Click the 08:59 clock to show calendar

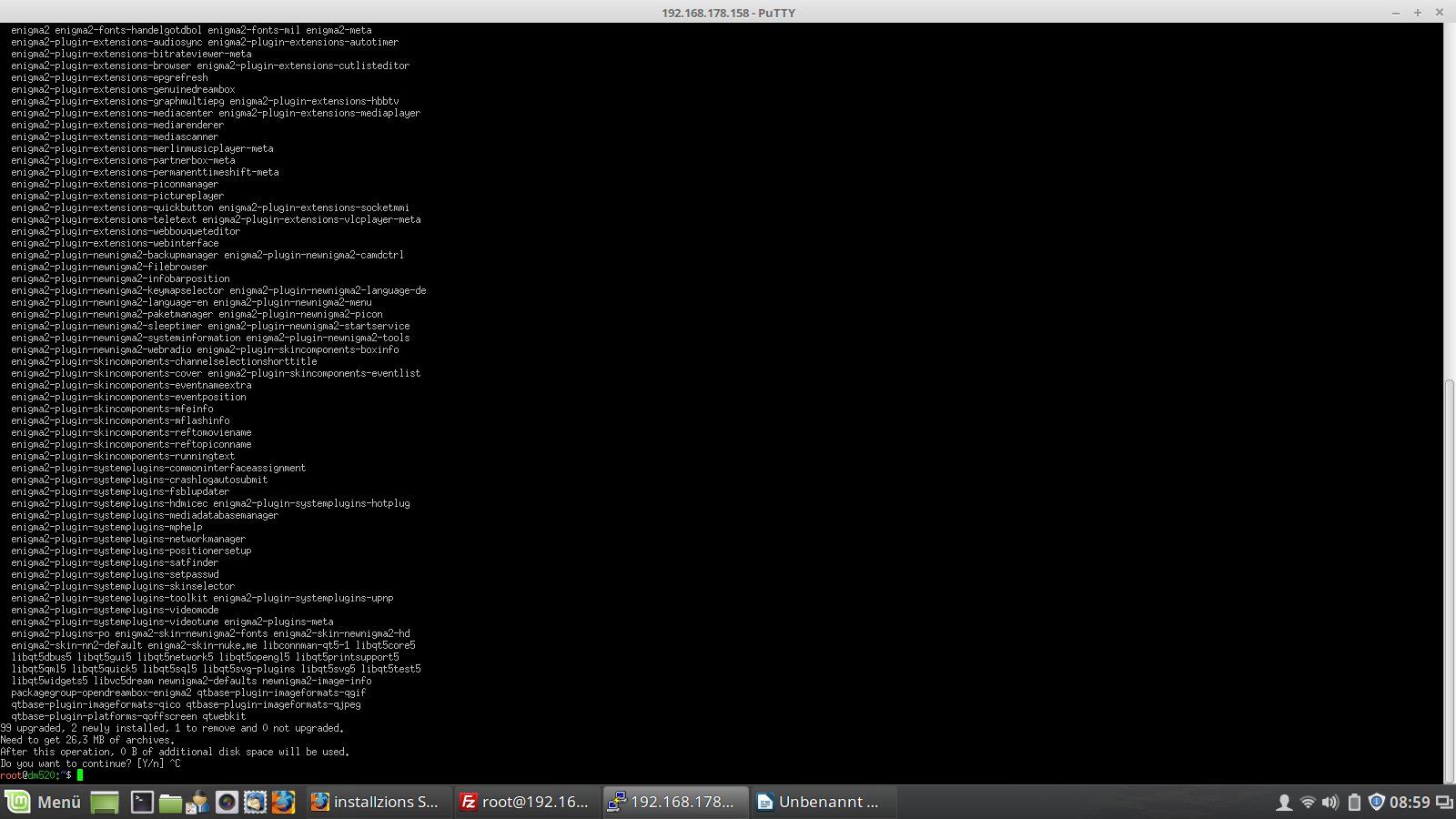coord(1410,802)
